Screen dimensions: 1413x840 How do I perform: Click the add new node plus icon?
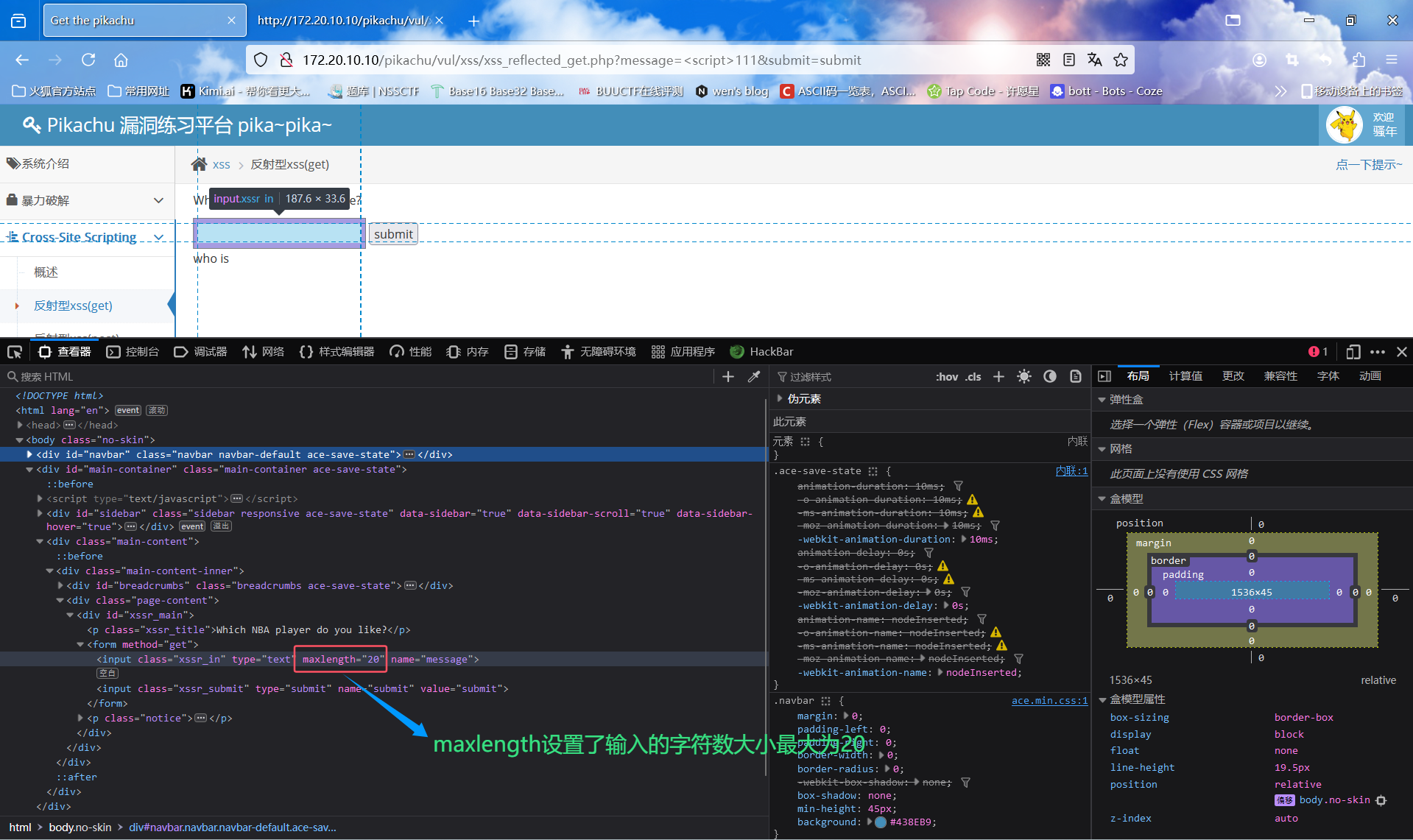click(728, 376)
